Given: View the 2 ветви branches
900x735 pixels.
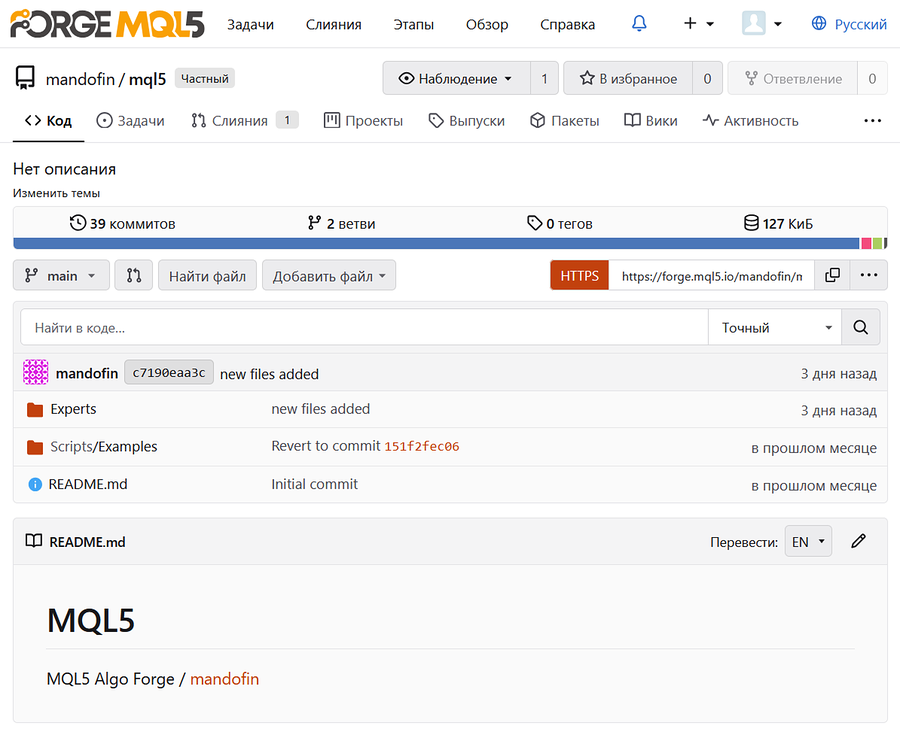Looking at the screenshot, I should click(341, 223).
